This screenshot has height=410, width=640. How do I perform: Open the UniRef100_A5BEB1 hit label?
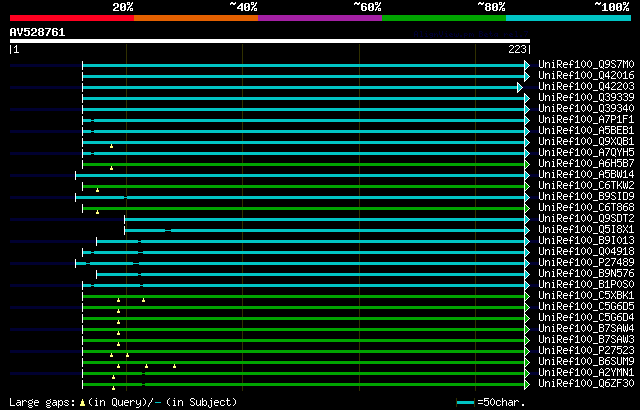(586, 131)
